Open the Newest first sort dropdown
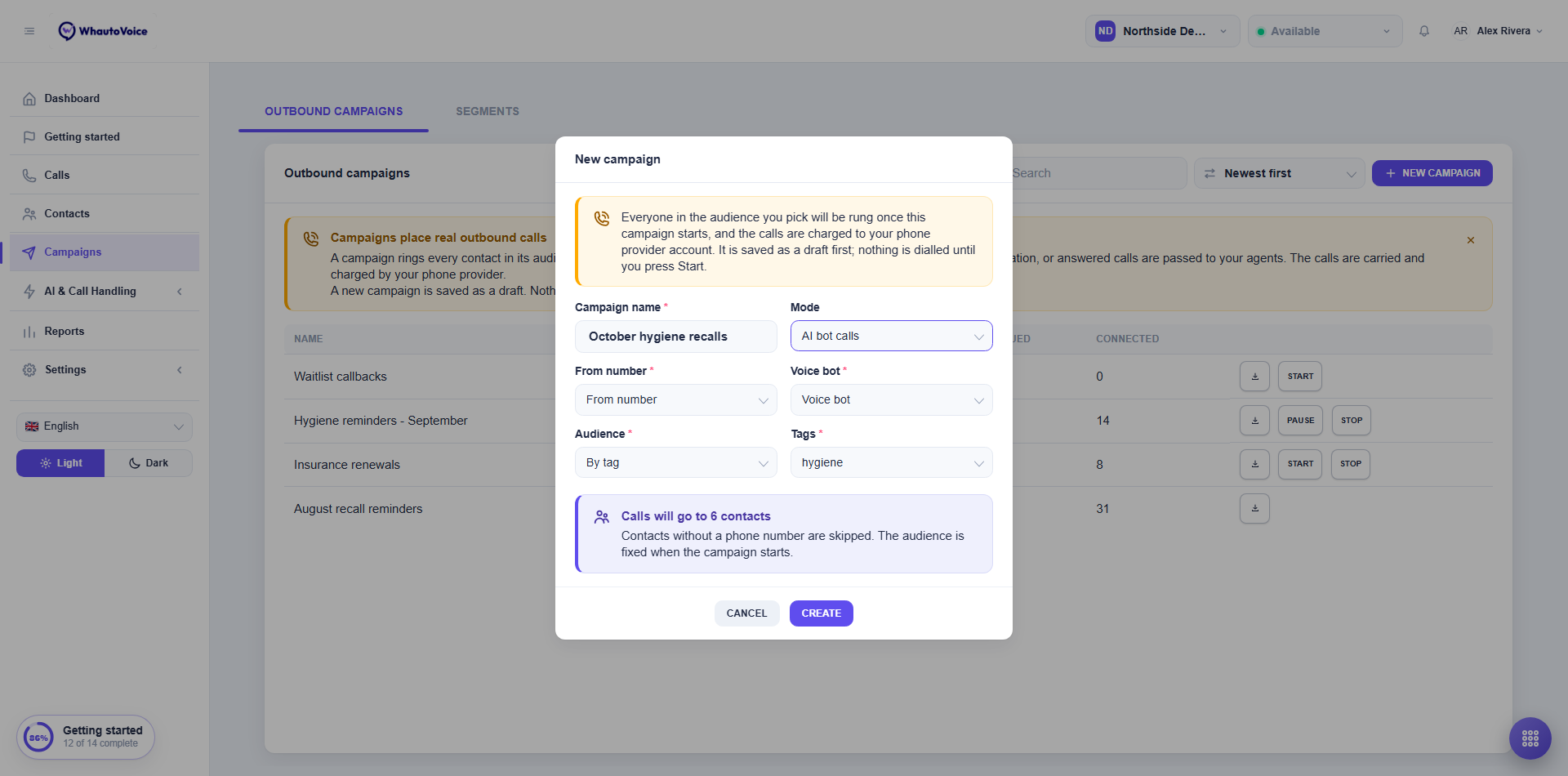Screen dimensions: 1568x776 pos(1280,173)
